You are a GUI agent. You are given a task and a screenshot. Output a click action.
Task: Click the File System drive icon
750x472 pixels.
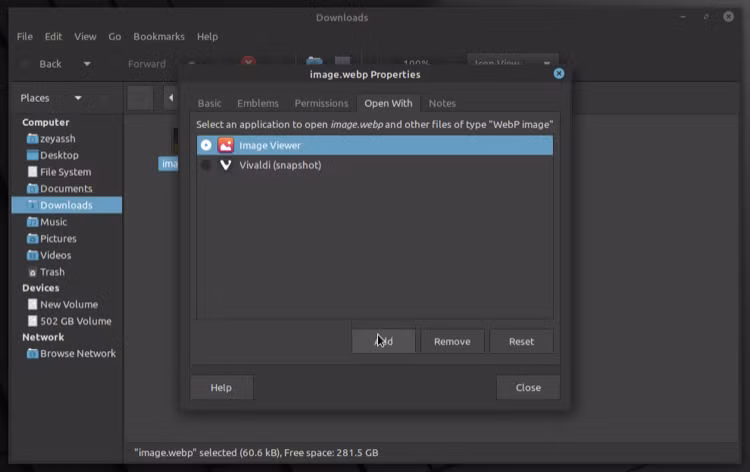(x=33, y=172)
